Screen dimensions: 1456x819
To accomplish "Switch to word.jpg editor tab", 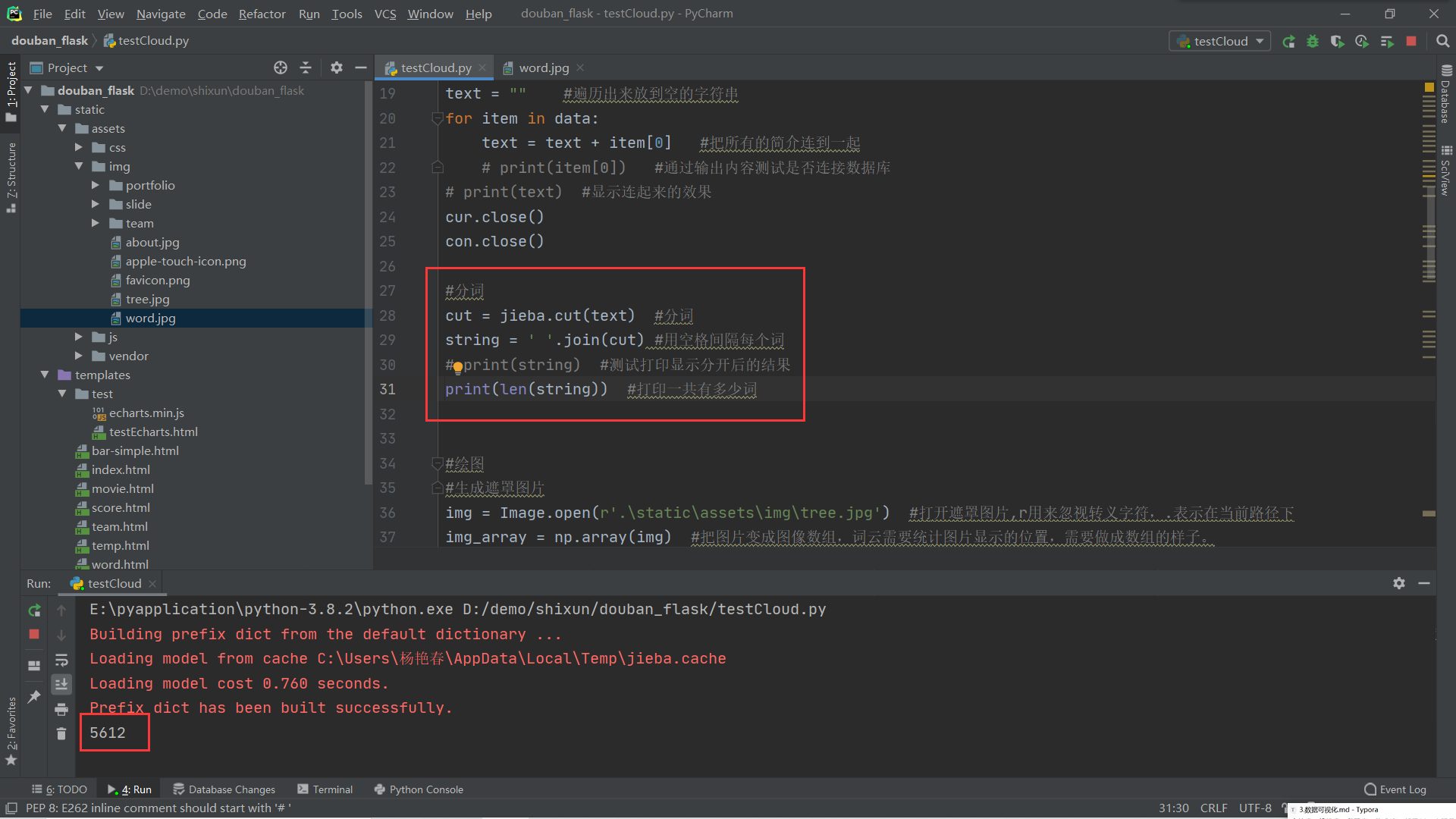I will 543,67.
